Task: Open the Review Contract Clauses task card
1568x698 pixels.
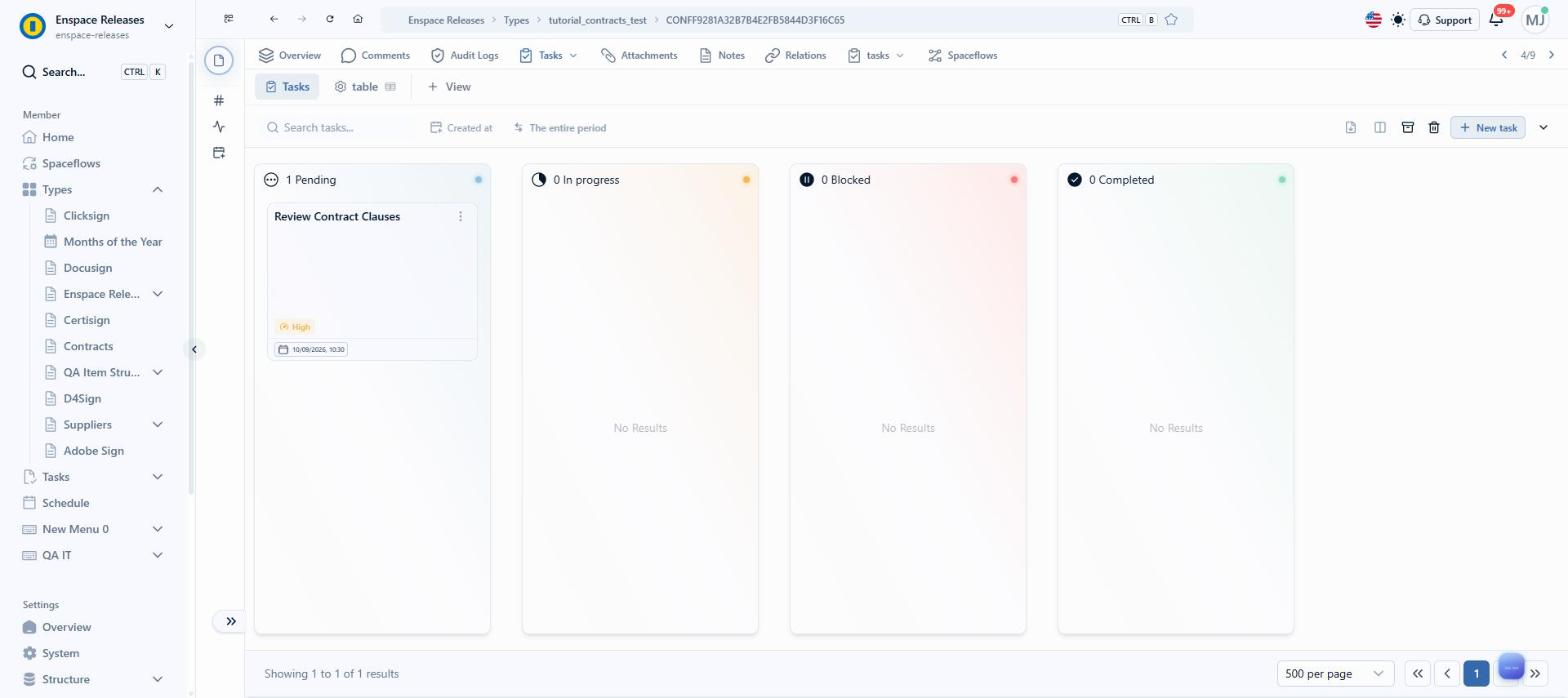Action: point(372,281)
